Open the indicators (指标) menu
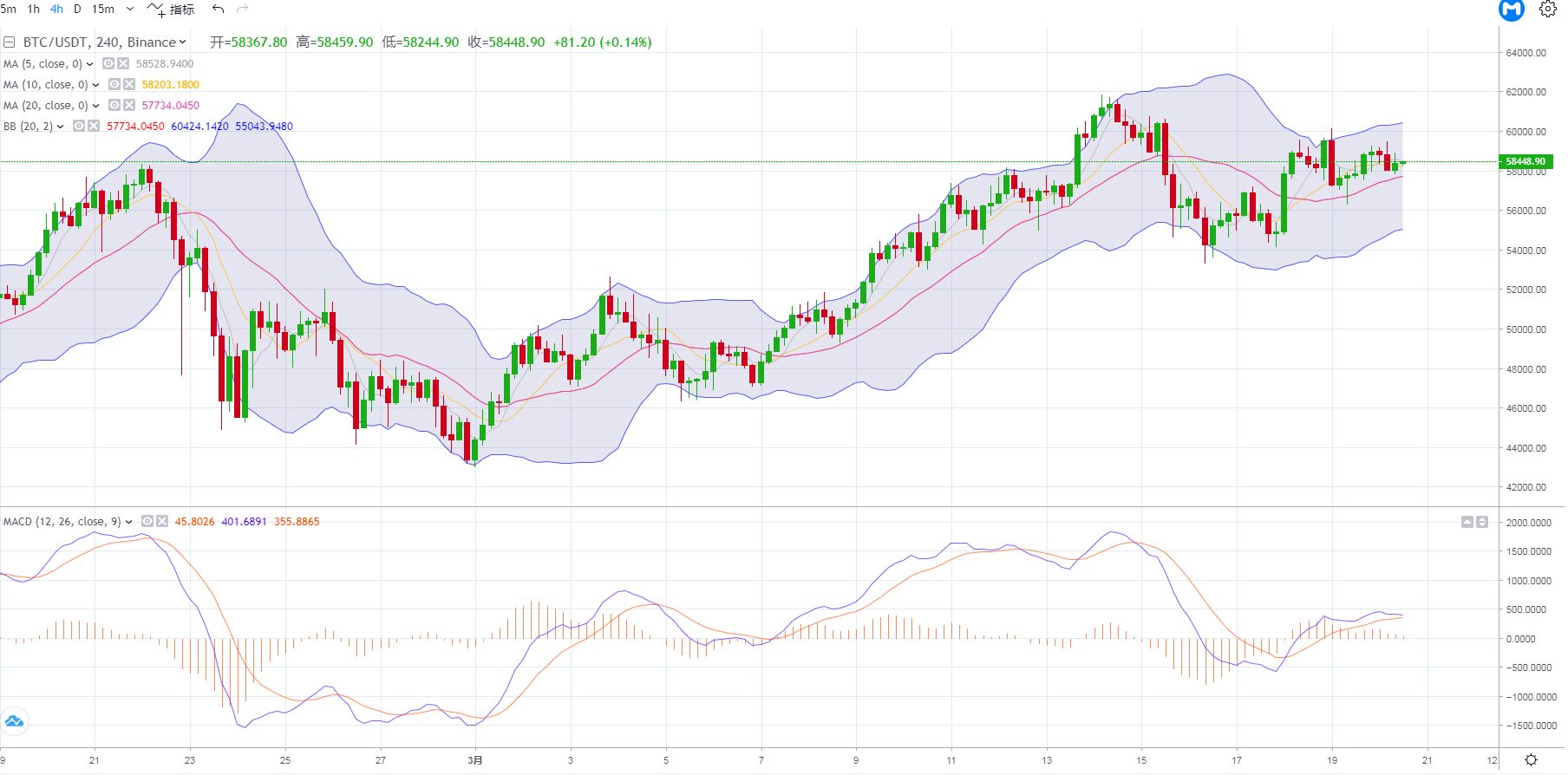 click(x=182, y=10)
